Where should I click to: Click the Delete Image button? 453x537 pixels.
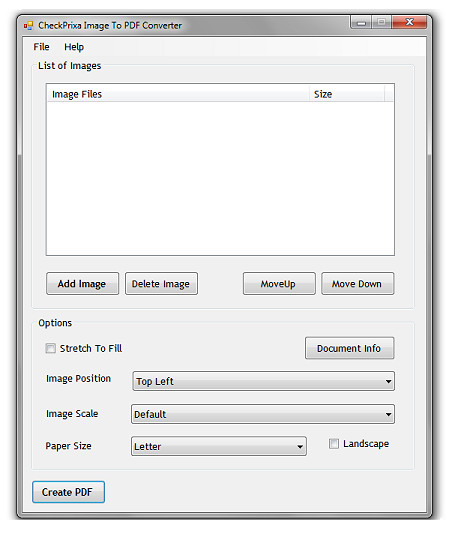pyautogui.click(x=161, y=284)
